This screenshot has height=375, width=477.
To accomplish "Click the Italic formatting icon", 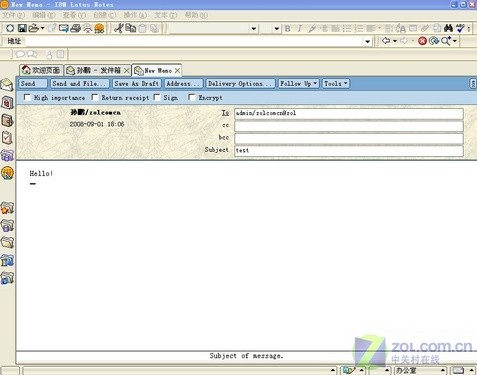I will coord(299,29).
